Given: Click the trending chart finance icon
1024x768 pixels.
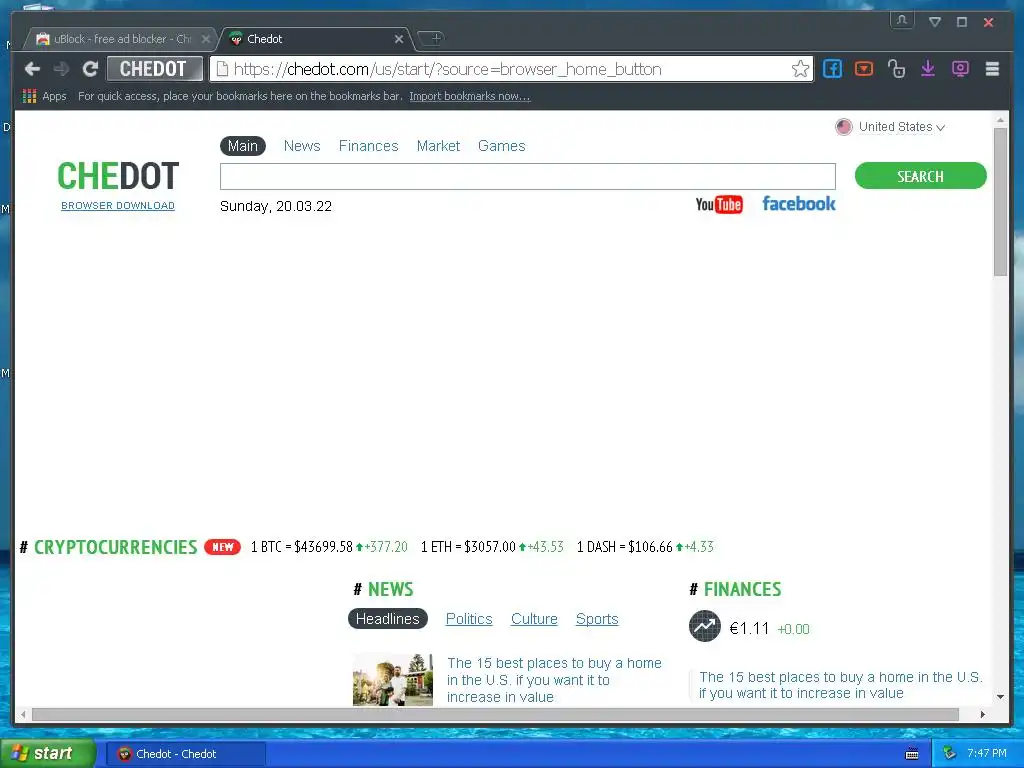Looking at the screenshot, I should tap(705, 626).
